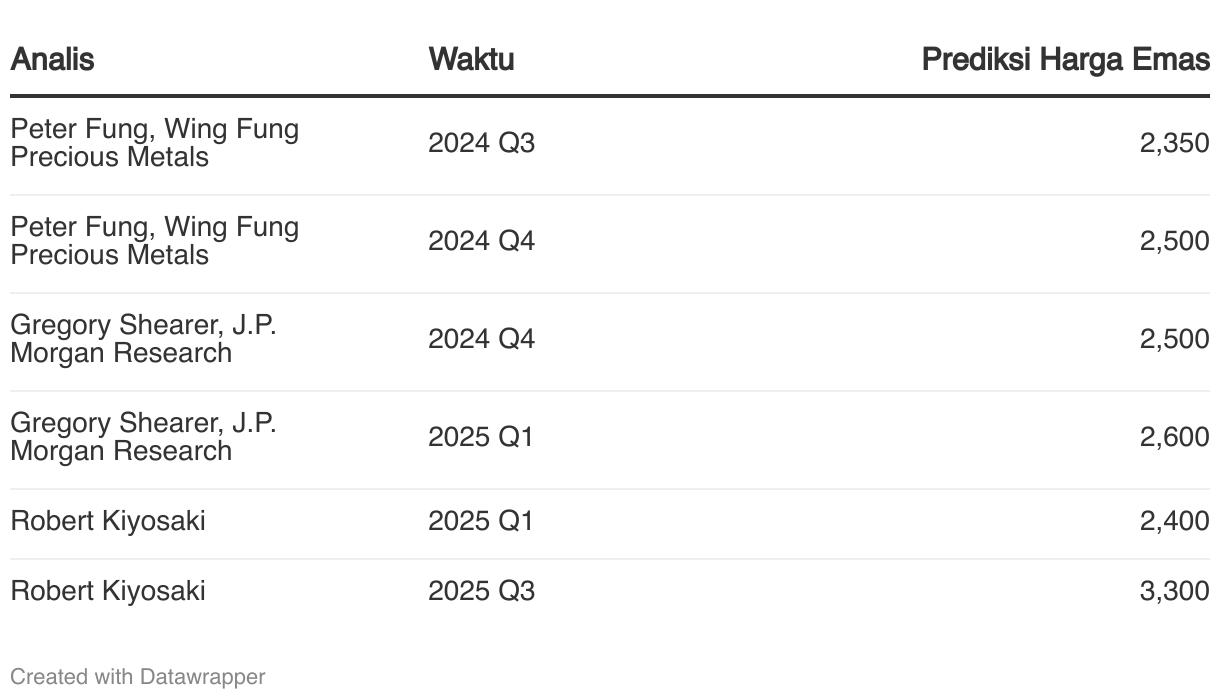The image size is (1220, 700).
Task: Click 2024 Q4 in Gregory Shearer's row
Action: coord(482,339)
